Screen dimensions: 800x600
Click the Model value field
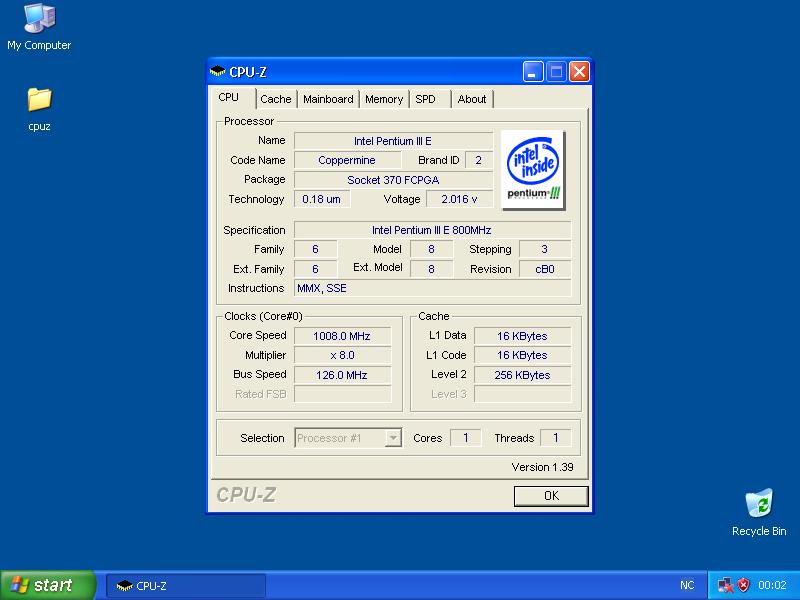tap(432, 249)
